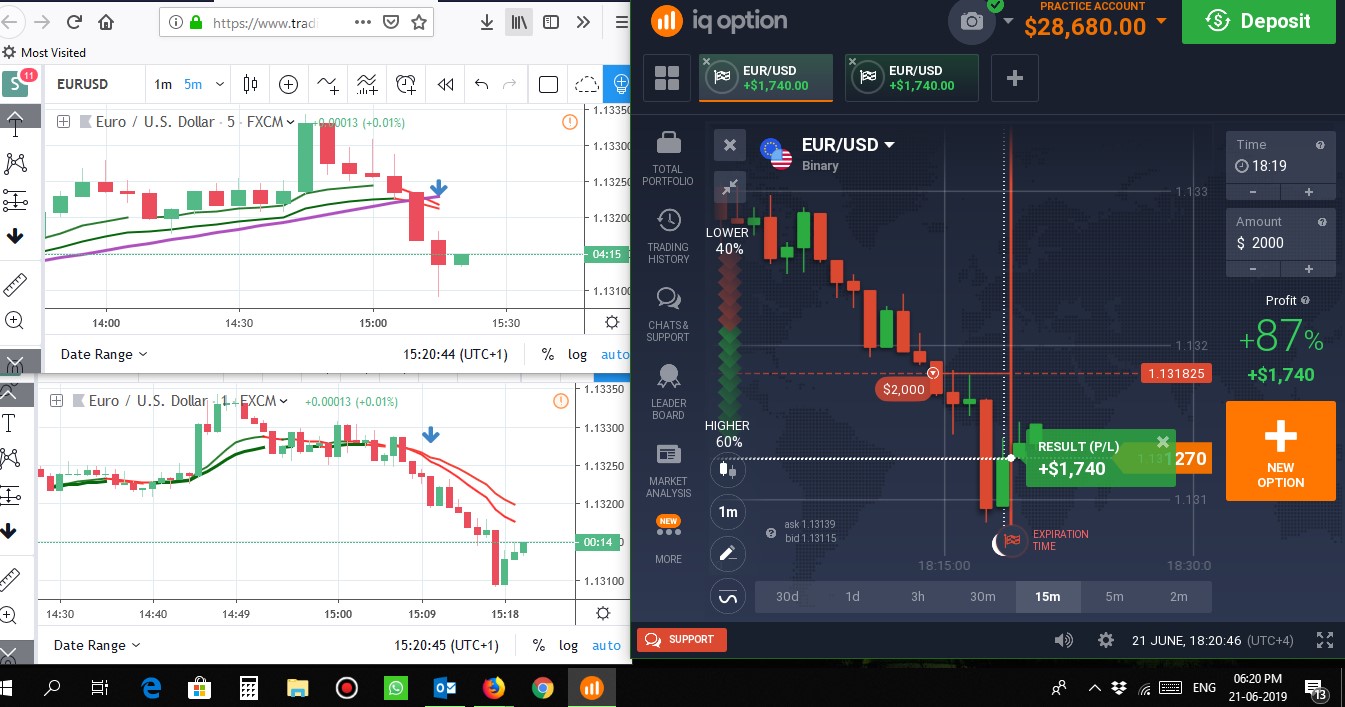Switch to inactive EUR/USD tab
1345x707 pixels.
pyautogui.click(x=912, y=78)
